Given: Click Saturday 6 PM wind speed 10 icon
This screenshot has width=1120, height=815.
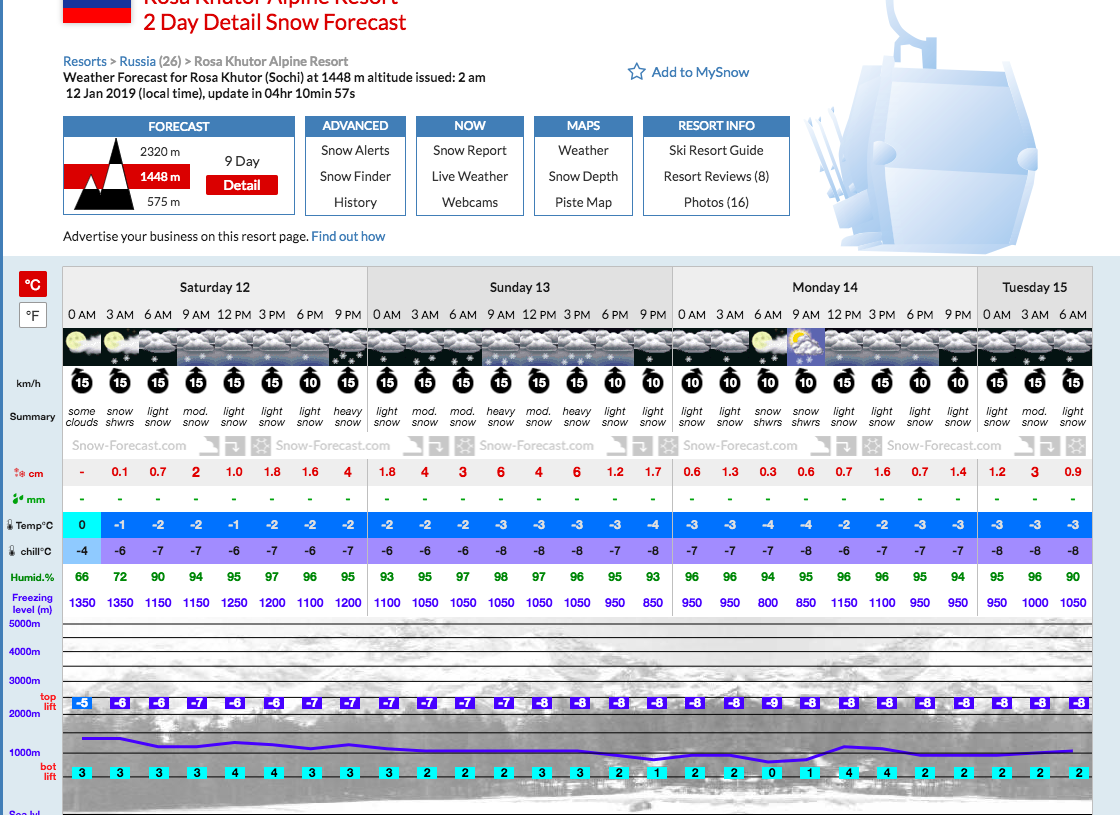Looking at the screenshot, I should coord(310,381).
